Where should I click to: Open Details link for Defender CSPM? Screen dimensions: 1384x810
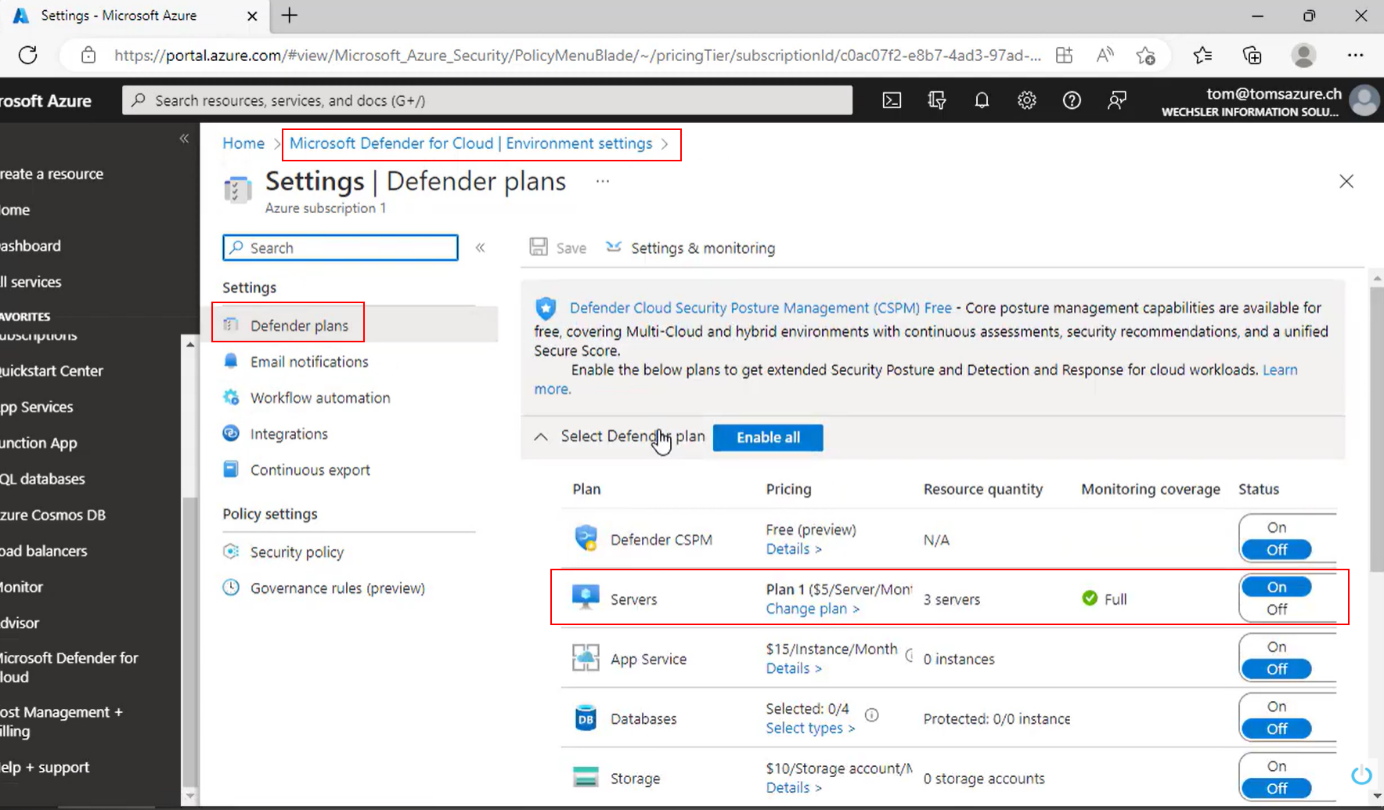click(x=794, y=548)
